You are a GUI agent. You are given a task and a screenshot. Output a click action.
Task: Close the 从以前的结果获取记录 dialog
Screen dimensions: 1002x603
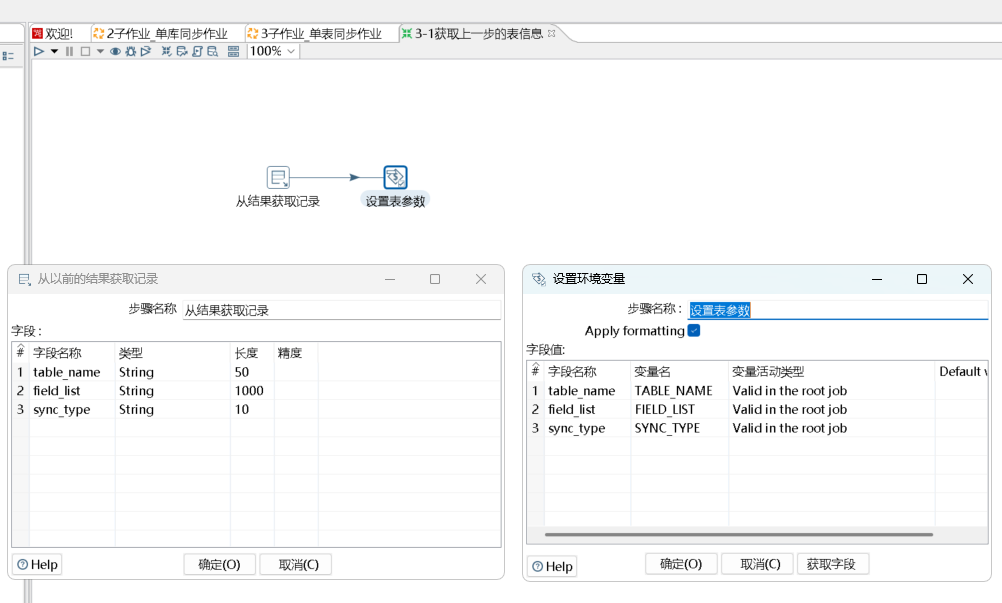(x=481, y=279)
